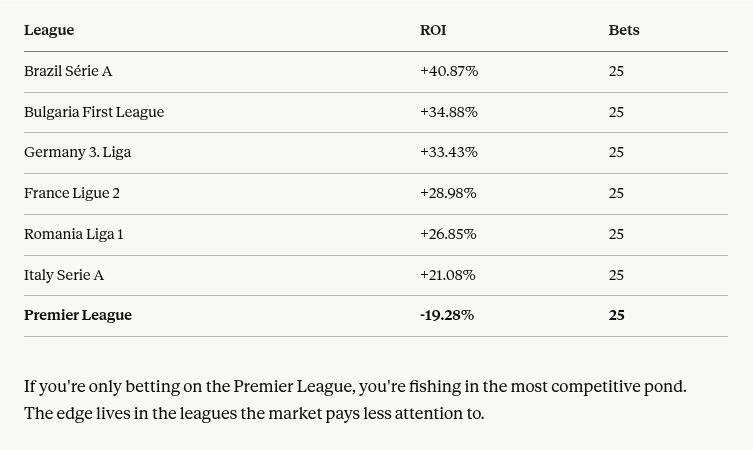Click the +34.88% ROI value

[x=449, y=112]
